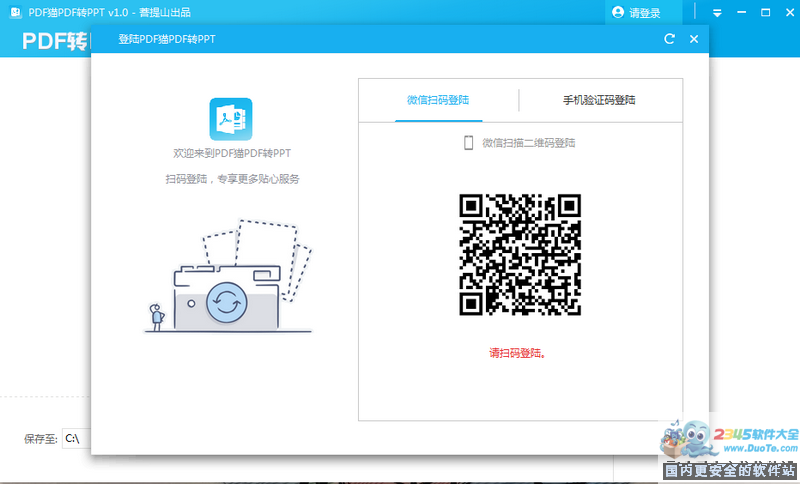
Task: Click the 微信扫描二维码登陆 instruction text
Action: click(529, 143)
